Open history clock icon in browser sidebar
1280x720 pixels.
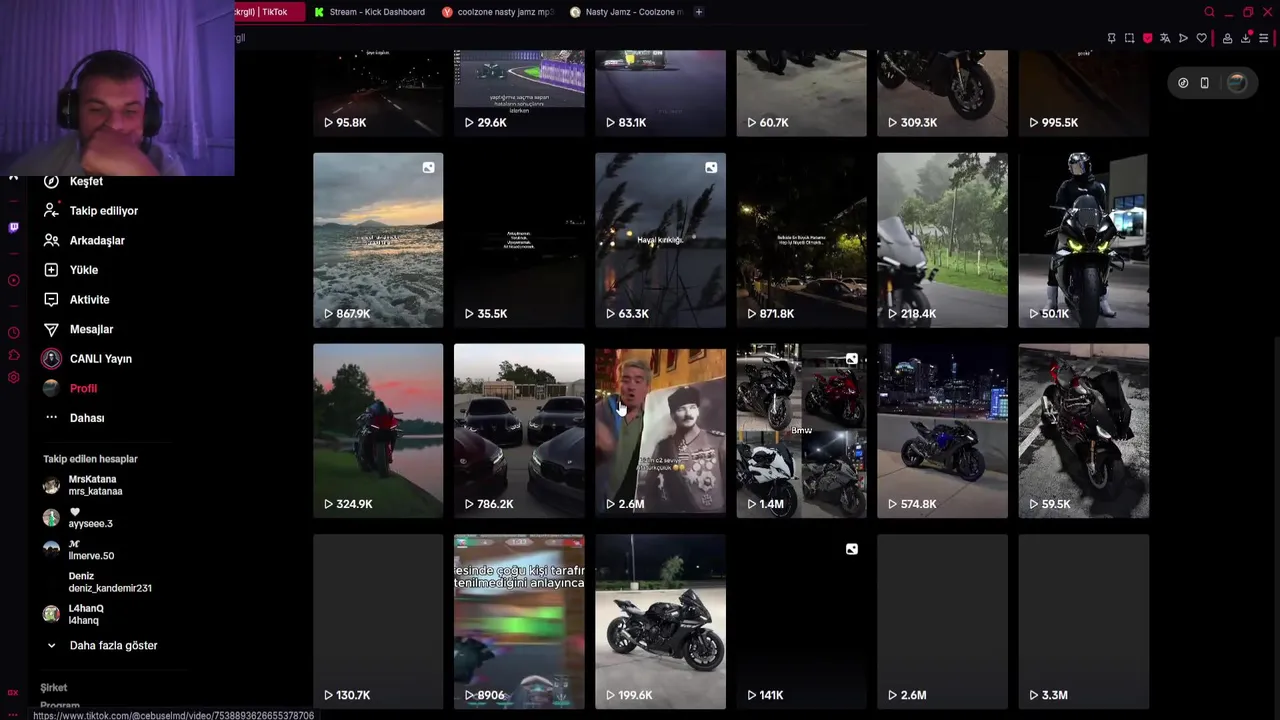(x=13, y=332)
